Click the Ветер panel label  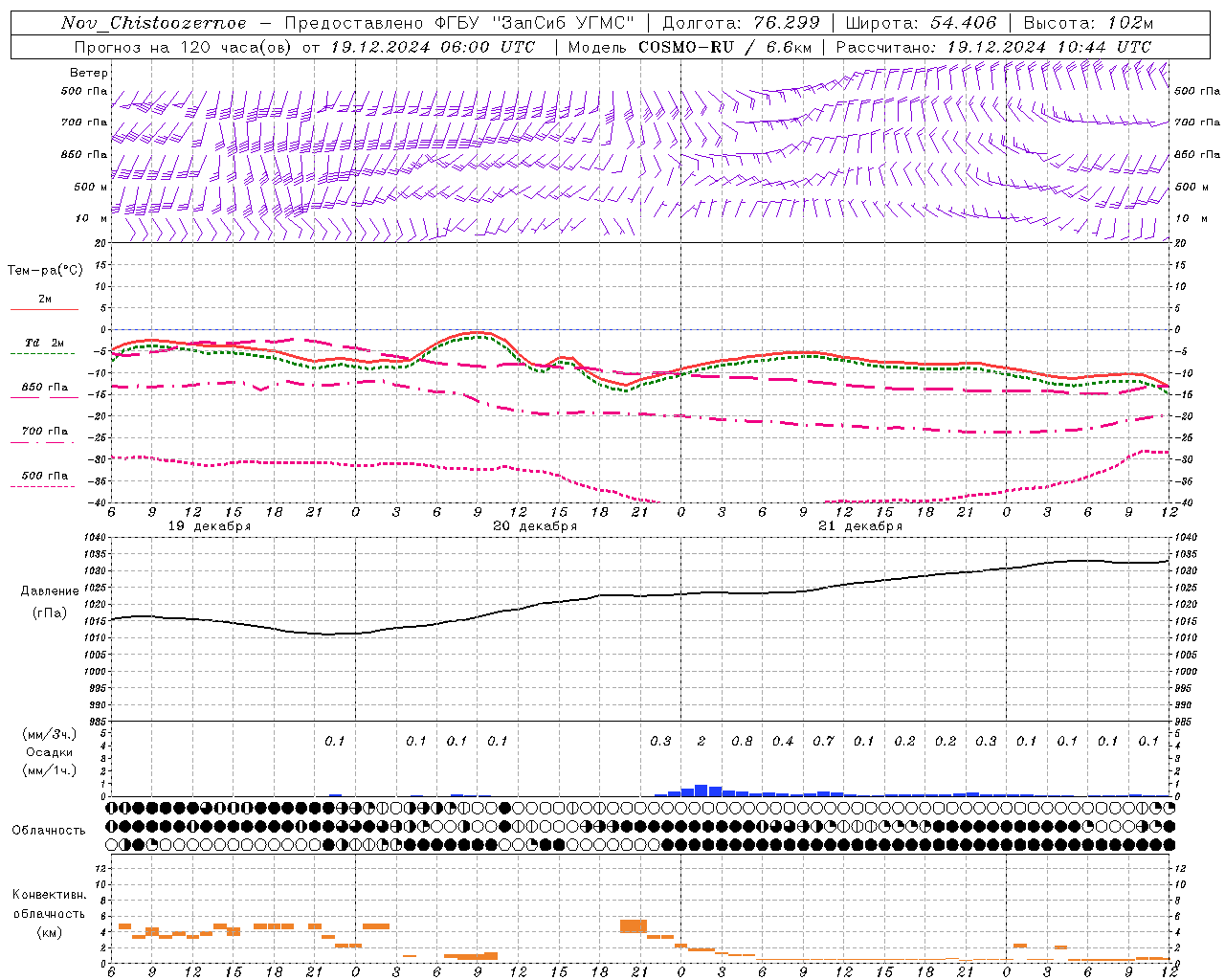click(89, 73)
